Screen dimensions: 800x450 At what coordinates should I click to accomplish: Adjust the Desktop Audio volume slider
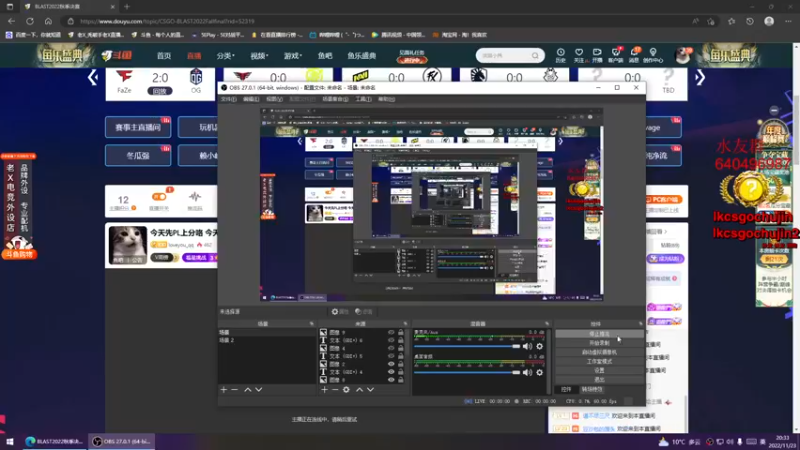[467, 372]
